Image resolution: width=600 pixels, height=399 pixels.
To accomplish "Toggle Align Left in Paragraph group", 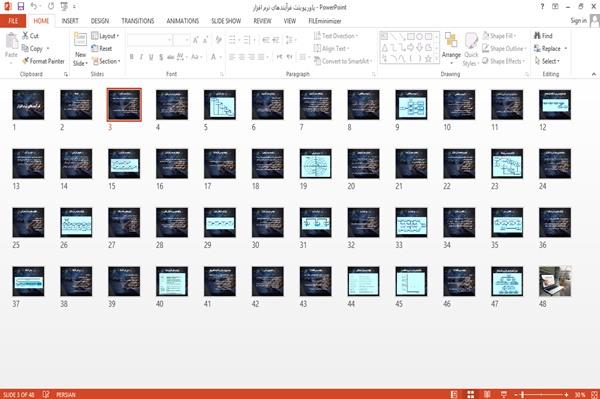I will [232, 57].
